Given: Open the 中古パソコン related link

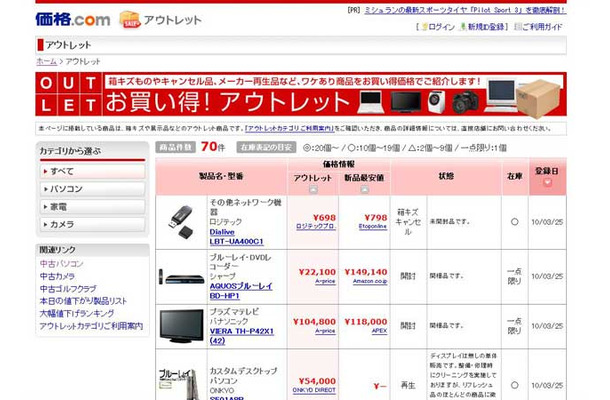Looking at the screenshot, I should 61,264.
